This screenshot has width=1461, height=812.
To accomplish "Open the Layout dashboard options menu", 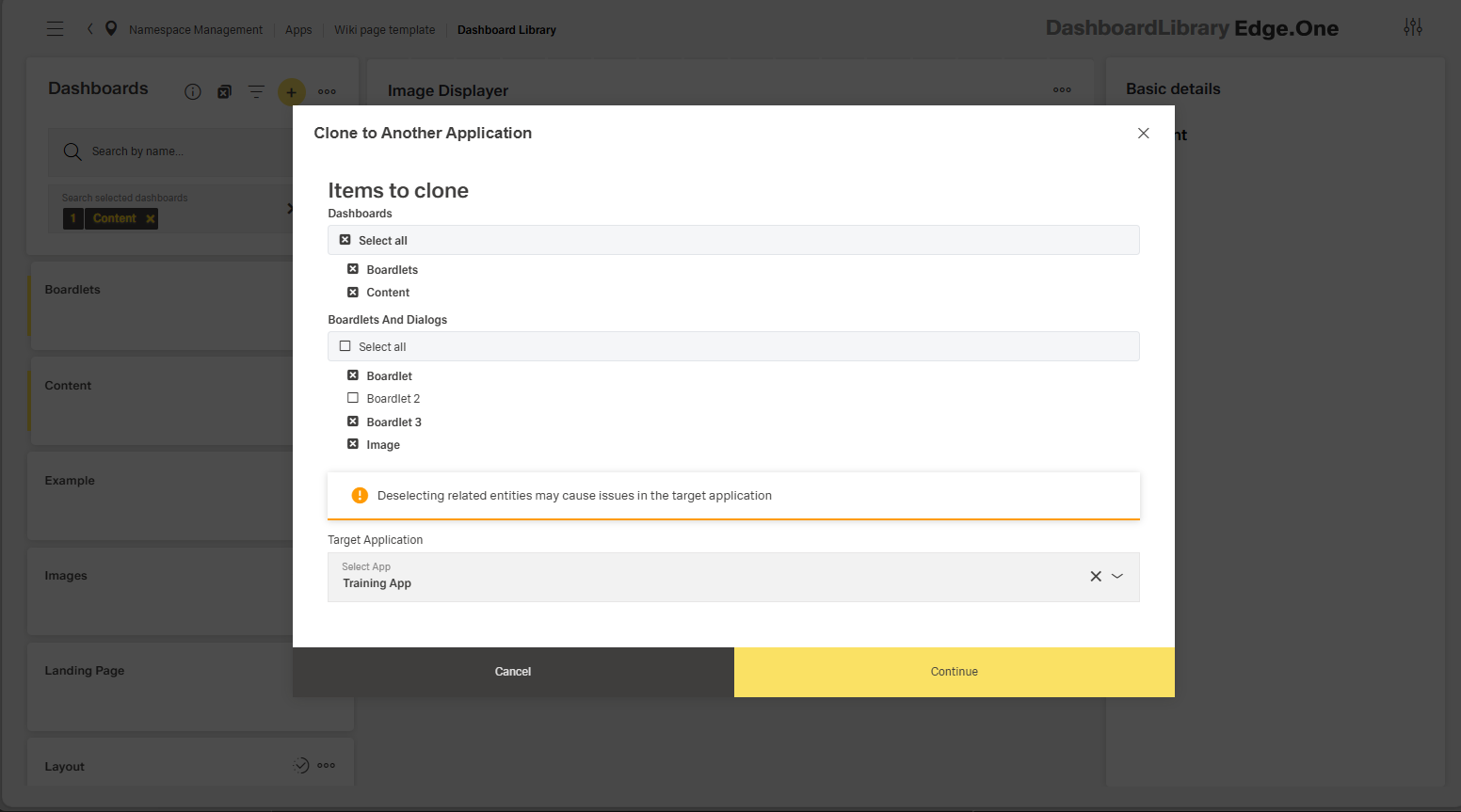I will coord(327,765).
